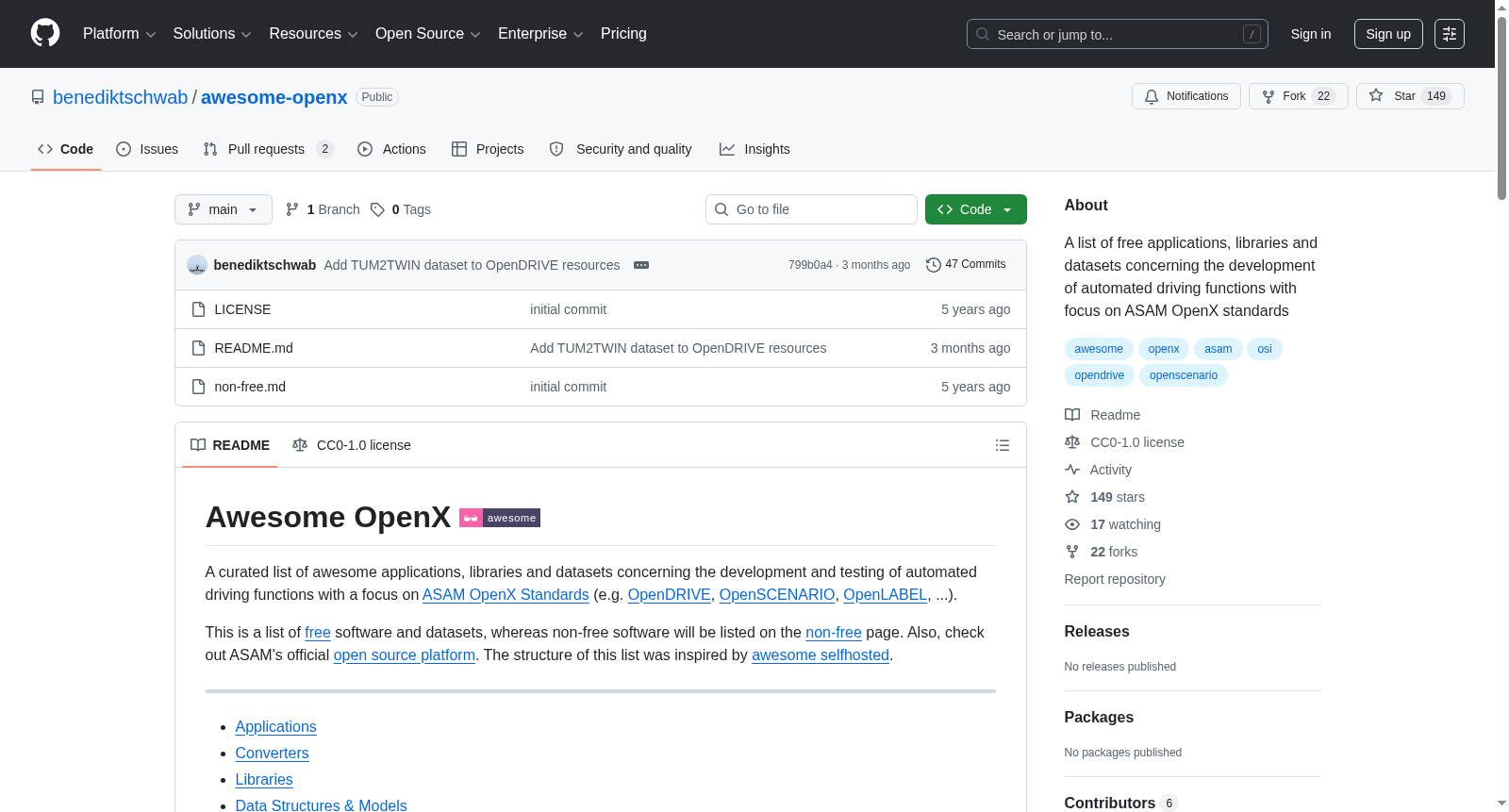Open the awesome-openx repository link
Image resolution: width=1509 pixels, height=812 pixels.
click(274, 97)
